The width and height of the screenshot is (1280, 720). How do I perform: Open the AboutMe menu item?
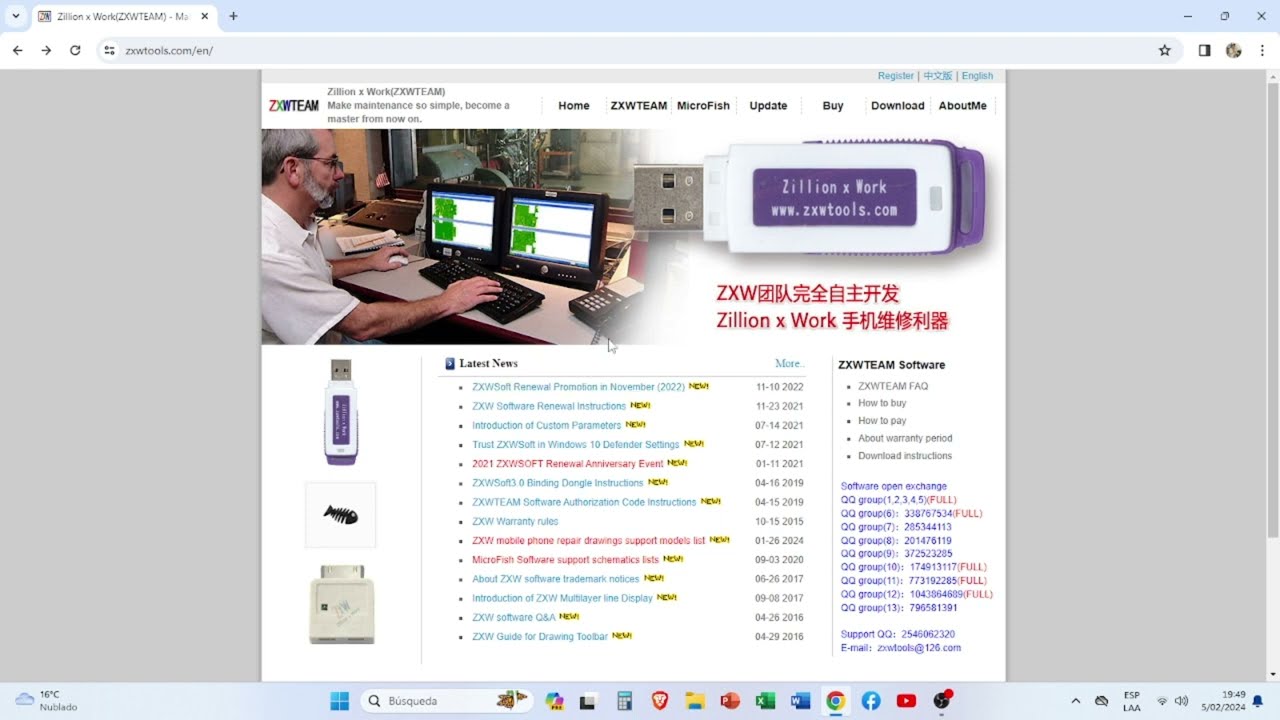point(962,106)
